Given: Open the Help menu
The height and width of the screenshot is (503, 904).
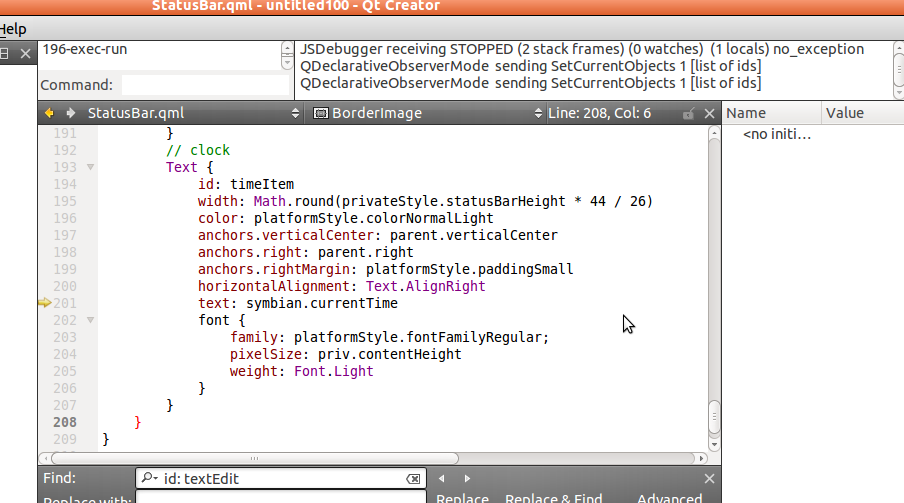Looking at the screenshot, I should coord(13,29).
